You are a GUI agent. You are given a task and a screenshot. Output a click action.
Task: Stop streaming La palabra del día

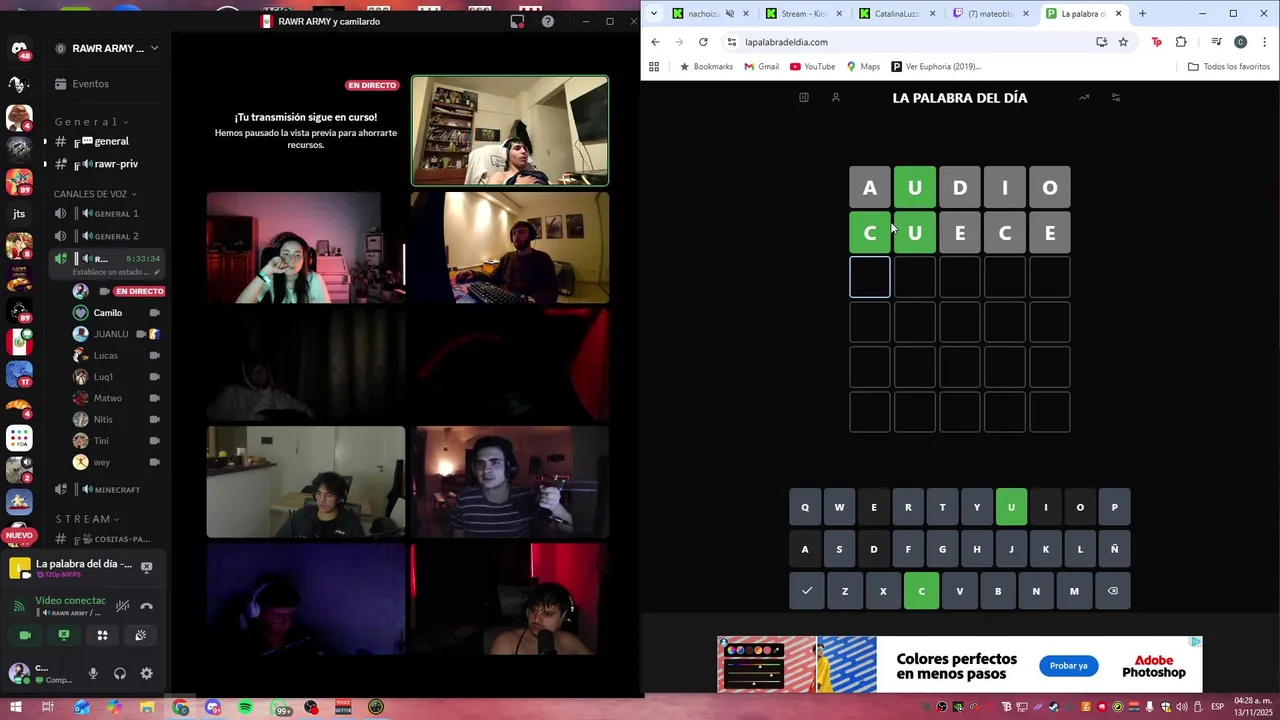(x=146, y=567)
